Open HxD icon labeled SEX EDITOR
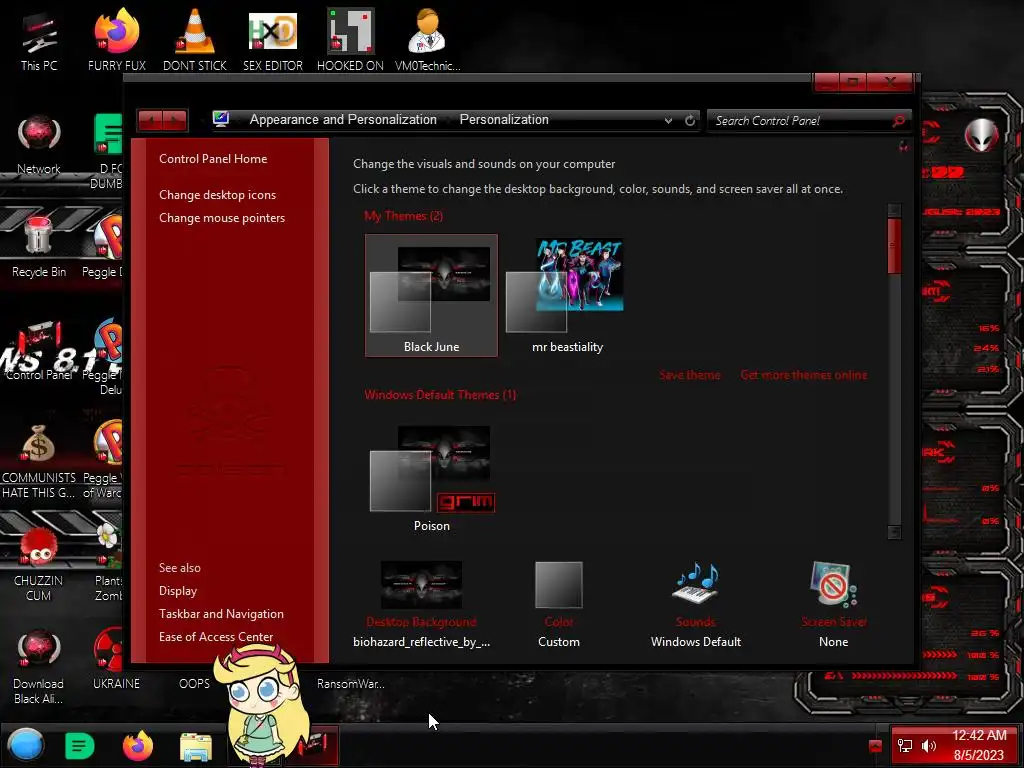 (272, 40)
